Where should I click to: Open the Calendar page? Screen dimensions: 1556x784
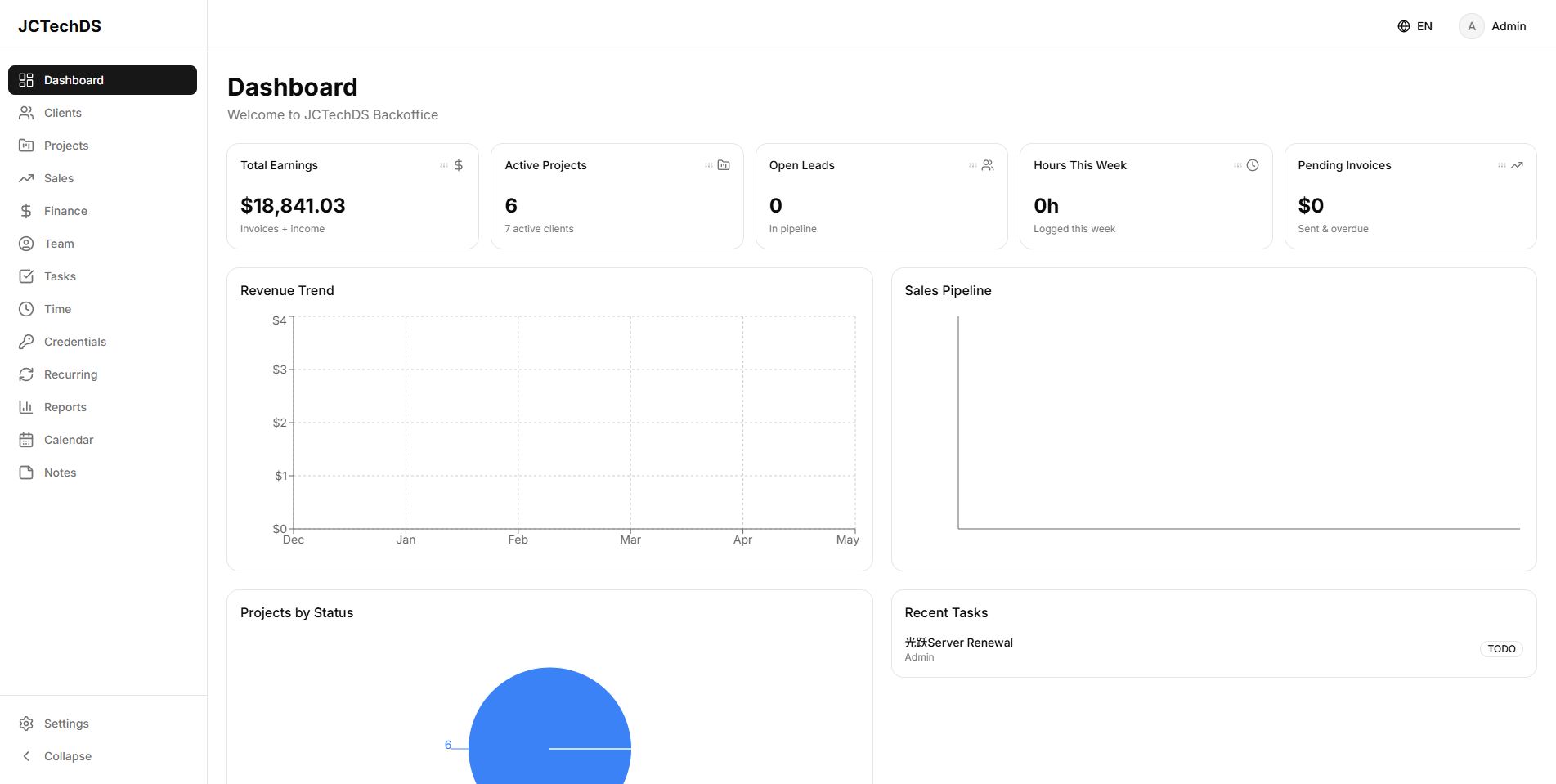coord(102,440)
